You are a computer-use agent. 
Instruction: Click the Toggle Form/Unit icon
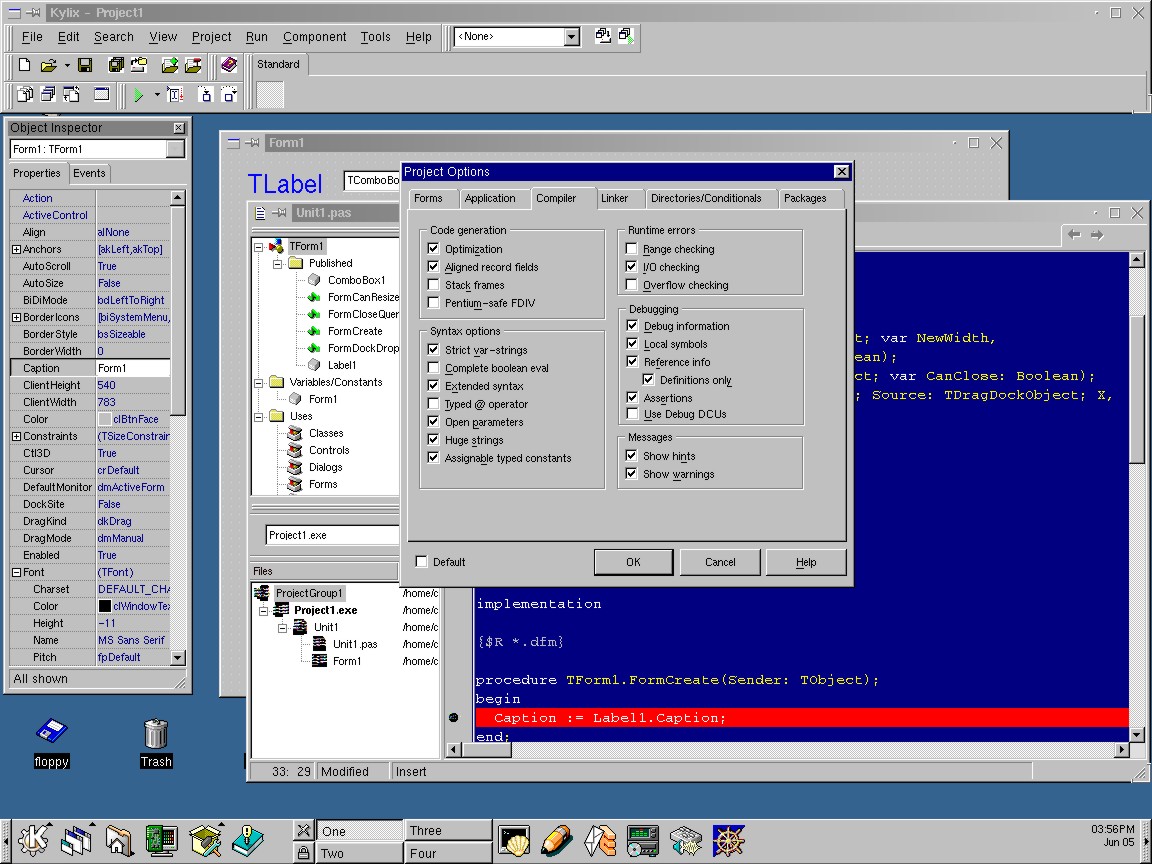tap(71, 94)
